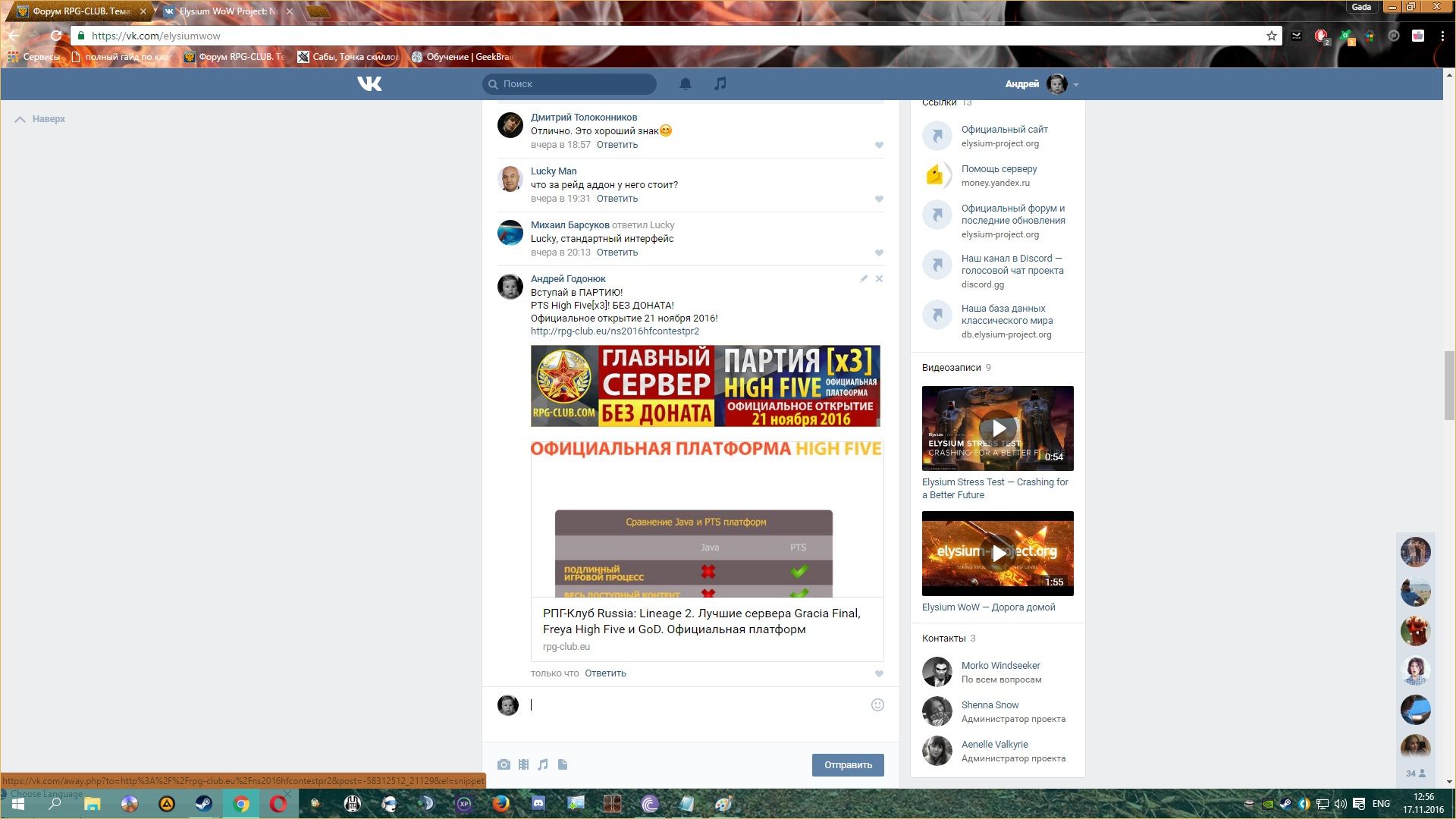Open Chrome three-dot menu
This screenshot has height=819, width=1456.
1442,36
